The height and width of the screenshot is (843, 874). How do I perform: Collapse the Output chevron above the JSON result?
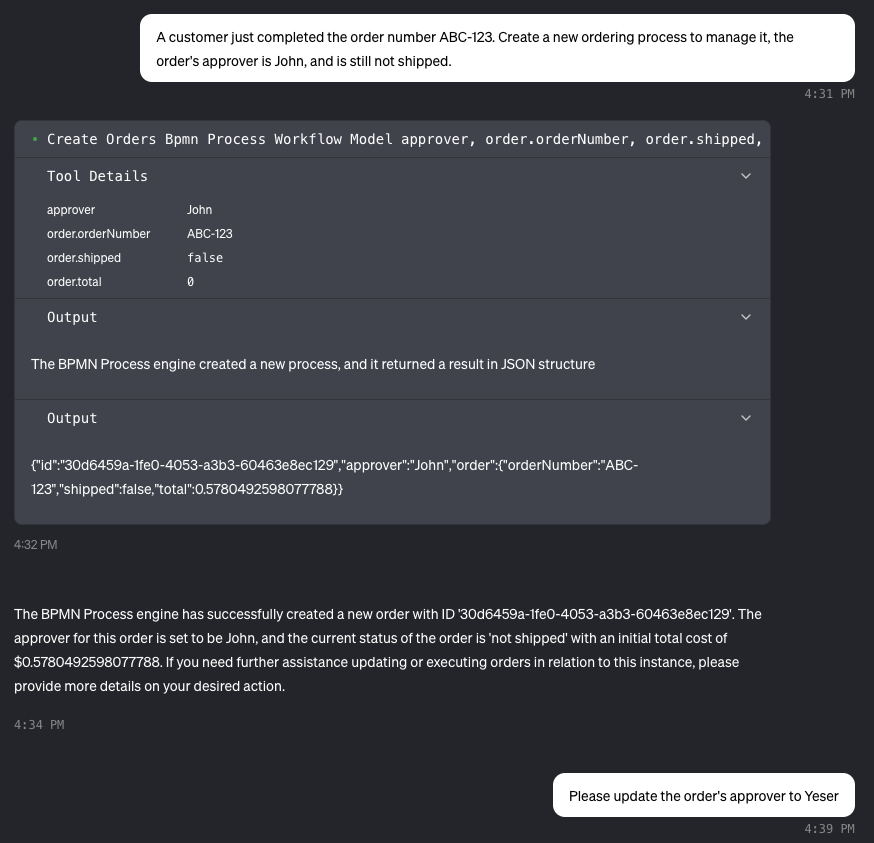coord(745,418)
